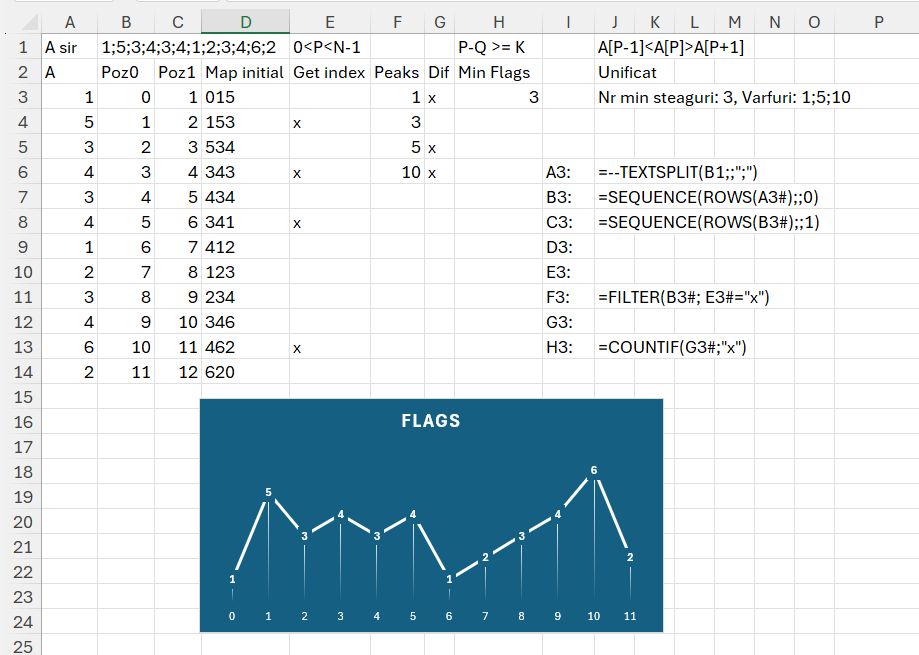Select the cell containing 620
Screen dimensions: 919x655
coord(244,372)
